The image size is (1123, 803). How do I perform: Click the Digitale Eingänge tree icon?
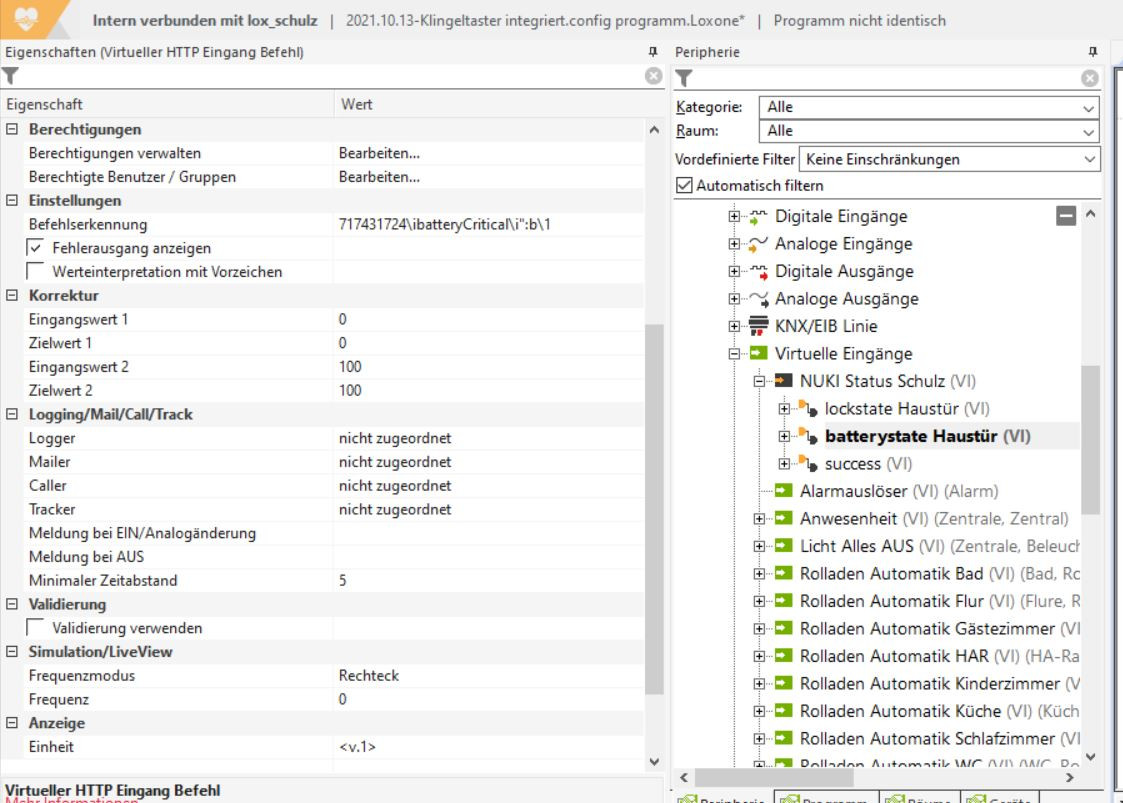pyautogui.click(x=762, y=216)
